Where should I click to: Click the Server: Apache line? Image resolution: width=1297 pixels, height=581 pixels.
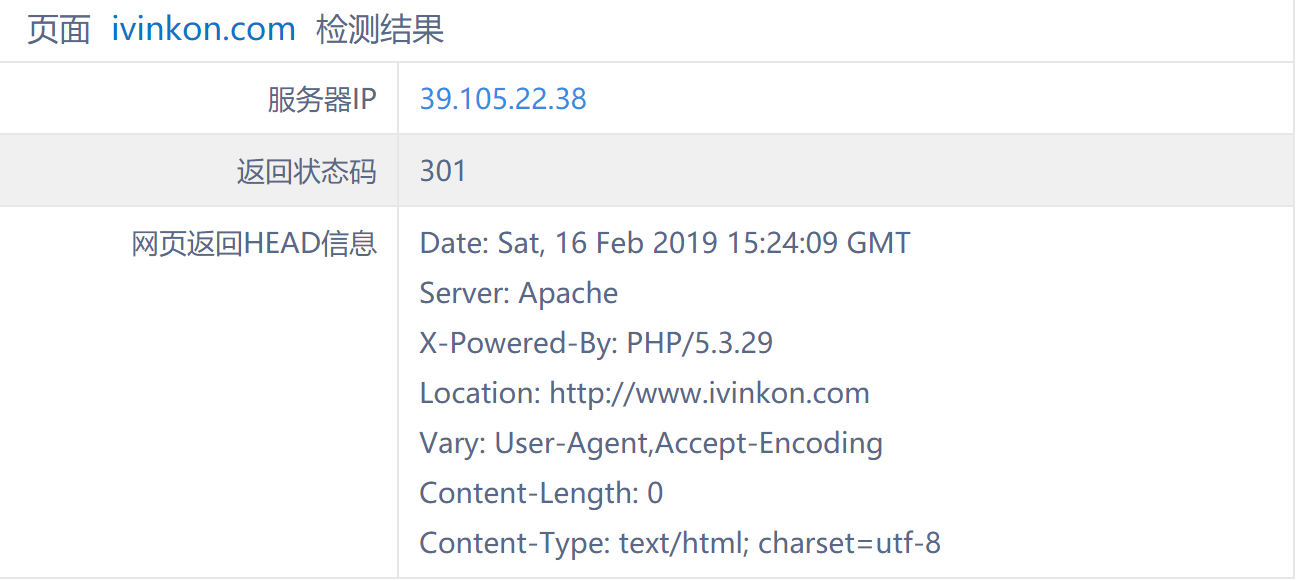(x=518, y=293)
